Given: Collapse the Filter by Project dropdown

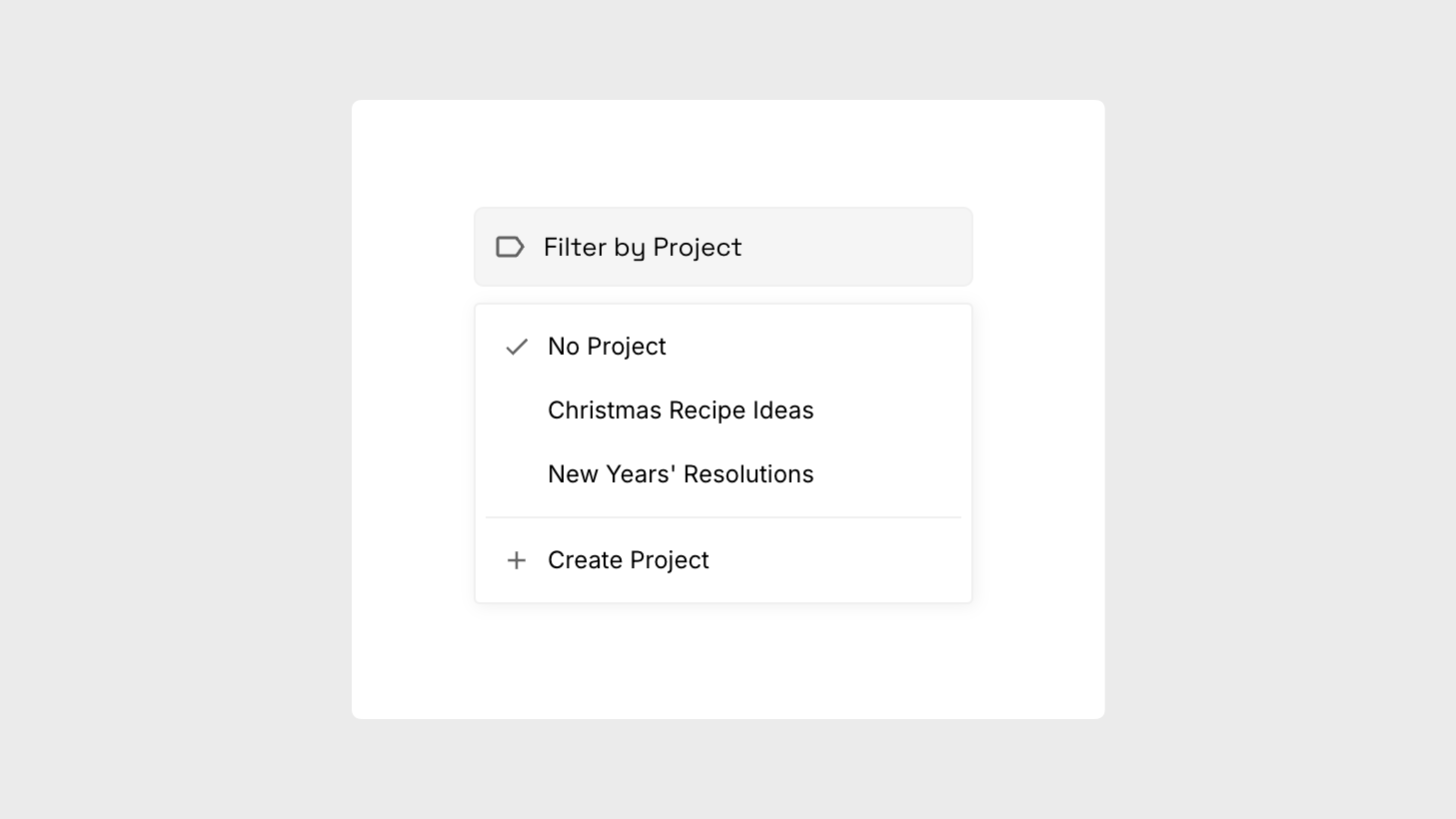Looking at the screenshot, I should tap(723, 247).
